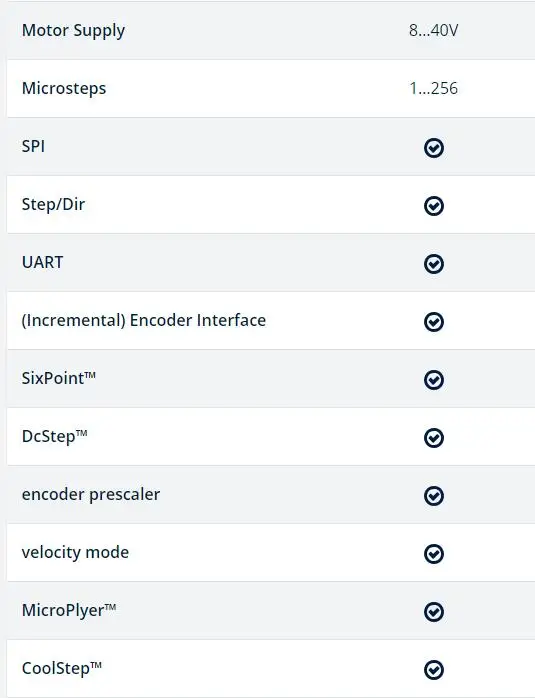
Task: Select the Motor Supply label
Action: click(x=73, y=31)
